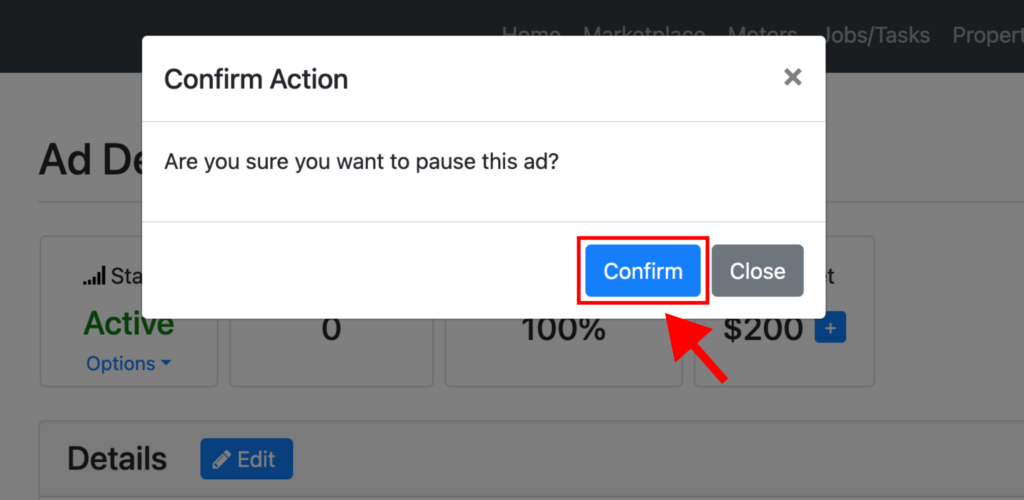1024x500 pixels.
Task: Click the Confirm Action dialog title
Action: [x=256, y=80]
